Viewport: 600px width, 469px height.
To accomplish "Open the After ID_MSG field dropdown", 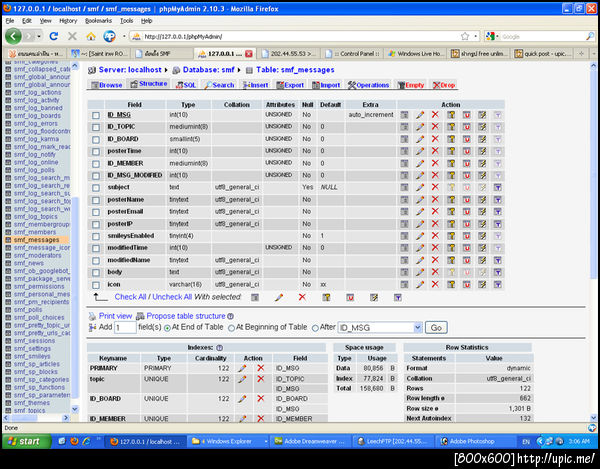I will tap(417, 327).
